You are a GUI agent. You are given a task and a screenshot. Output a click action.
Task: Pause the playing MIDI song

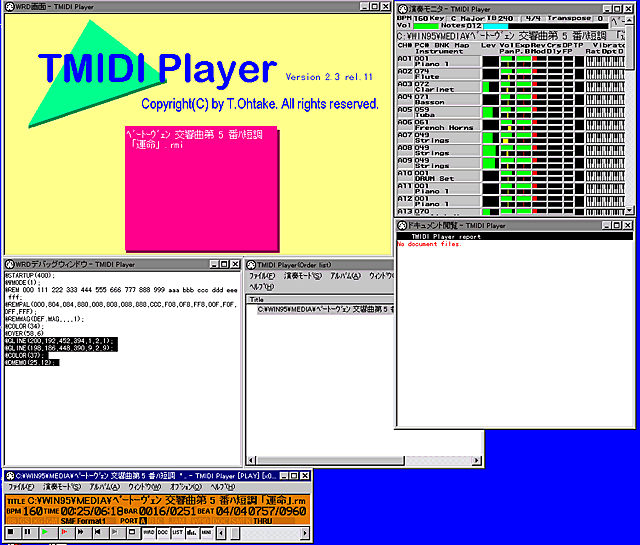(25, 534)
